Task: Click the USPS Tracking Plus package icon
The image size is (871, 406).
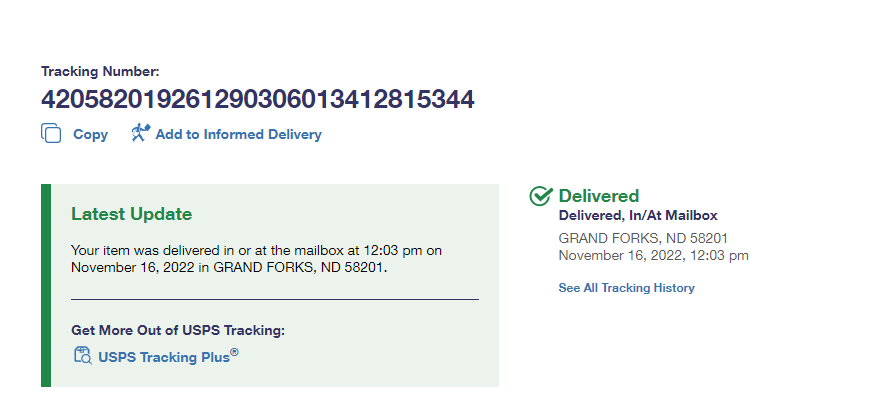Action: click(83, 355)
